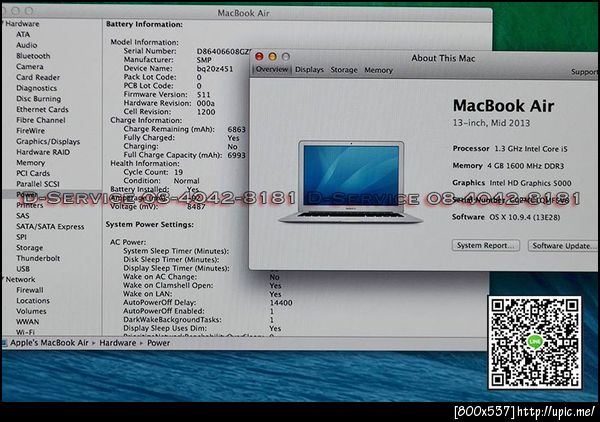Image resolution: width=600 pixels, height=422 pixels.
Task: Select Memory in the System Report sidebar
Action: tap(30, 163)
